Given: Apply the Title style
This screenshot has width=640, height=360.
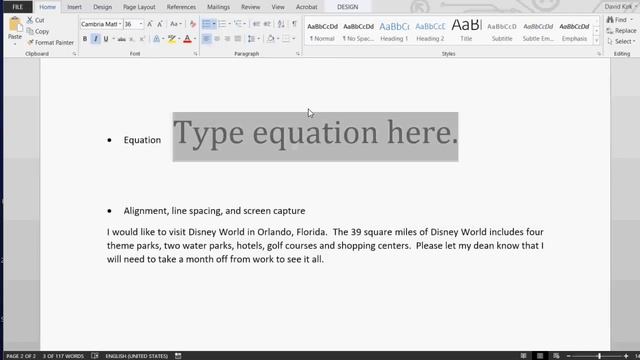Looking at the screenshot, I should coord(466,32).
